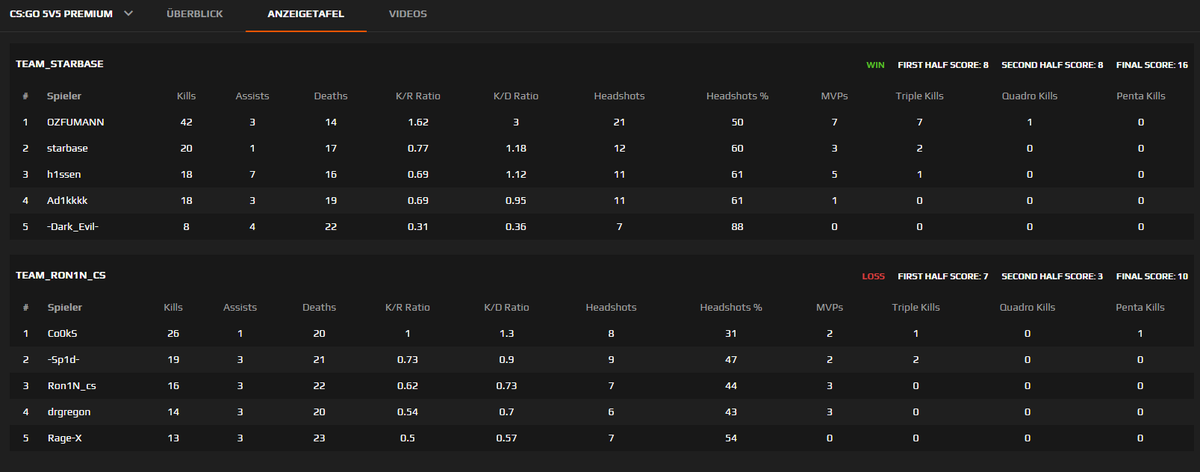Open player h1ssen's profile
Viewport: 1200px width, 472px height.
click(65, 174)
